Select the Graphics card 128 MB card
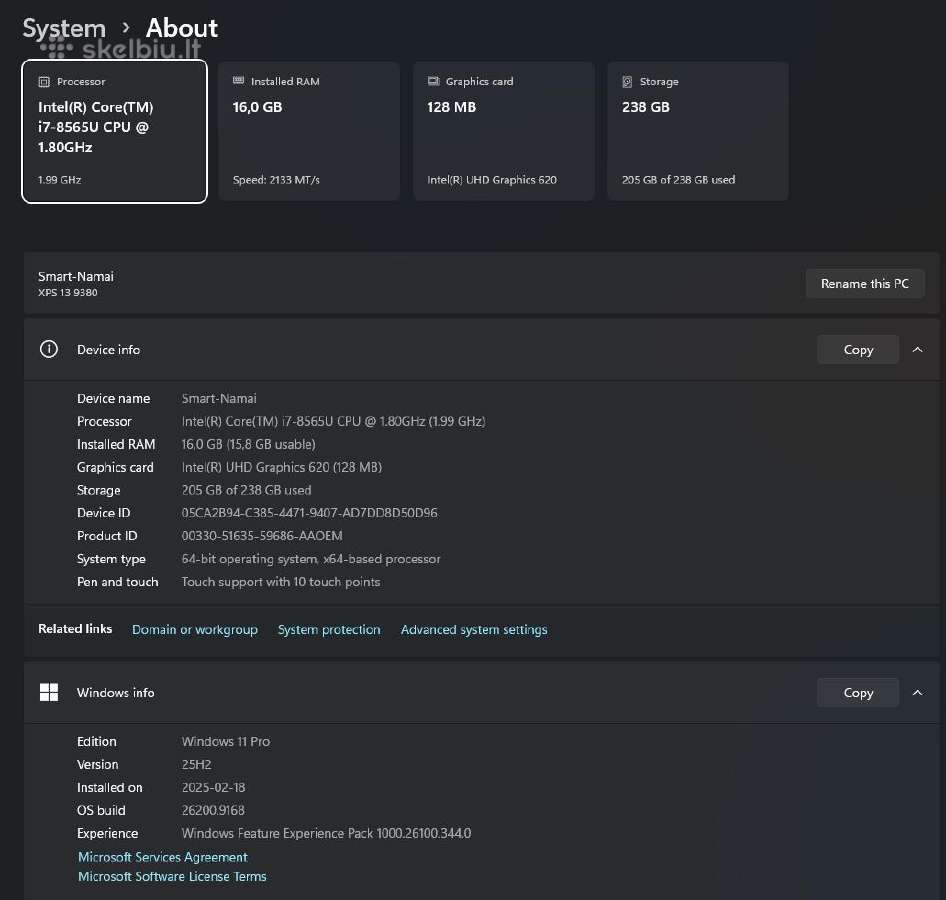 tap(504, 131)
